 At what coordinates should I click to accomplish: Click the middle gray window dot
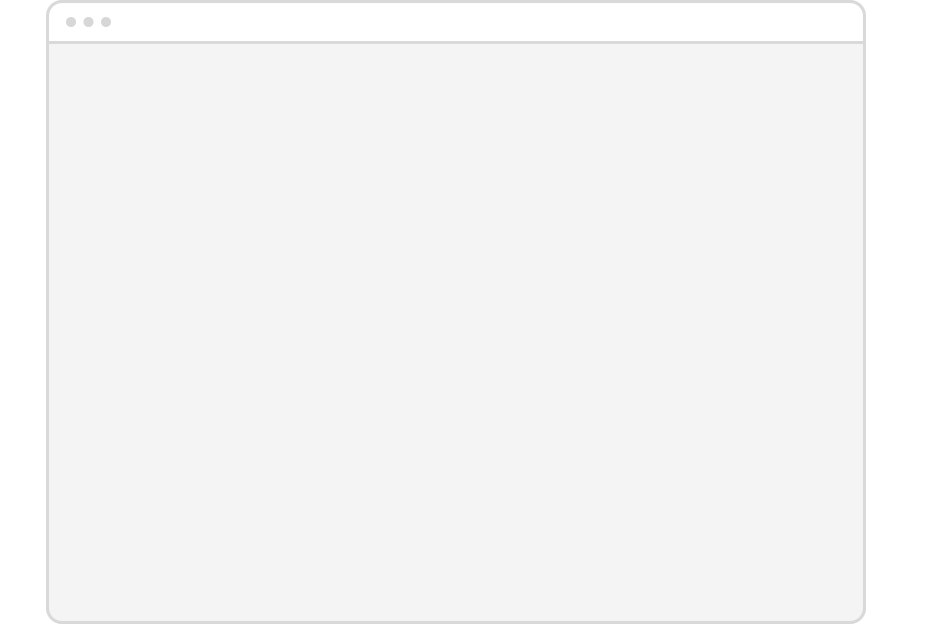[x=89, y=22]
